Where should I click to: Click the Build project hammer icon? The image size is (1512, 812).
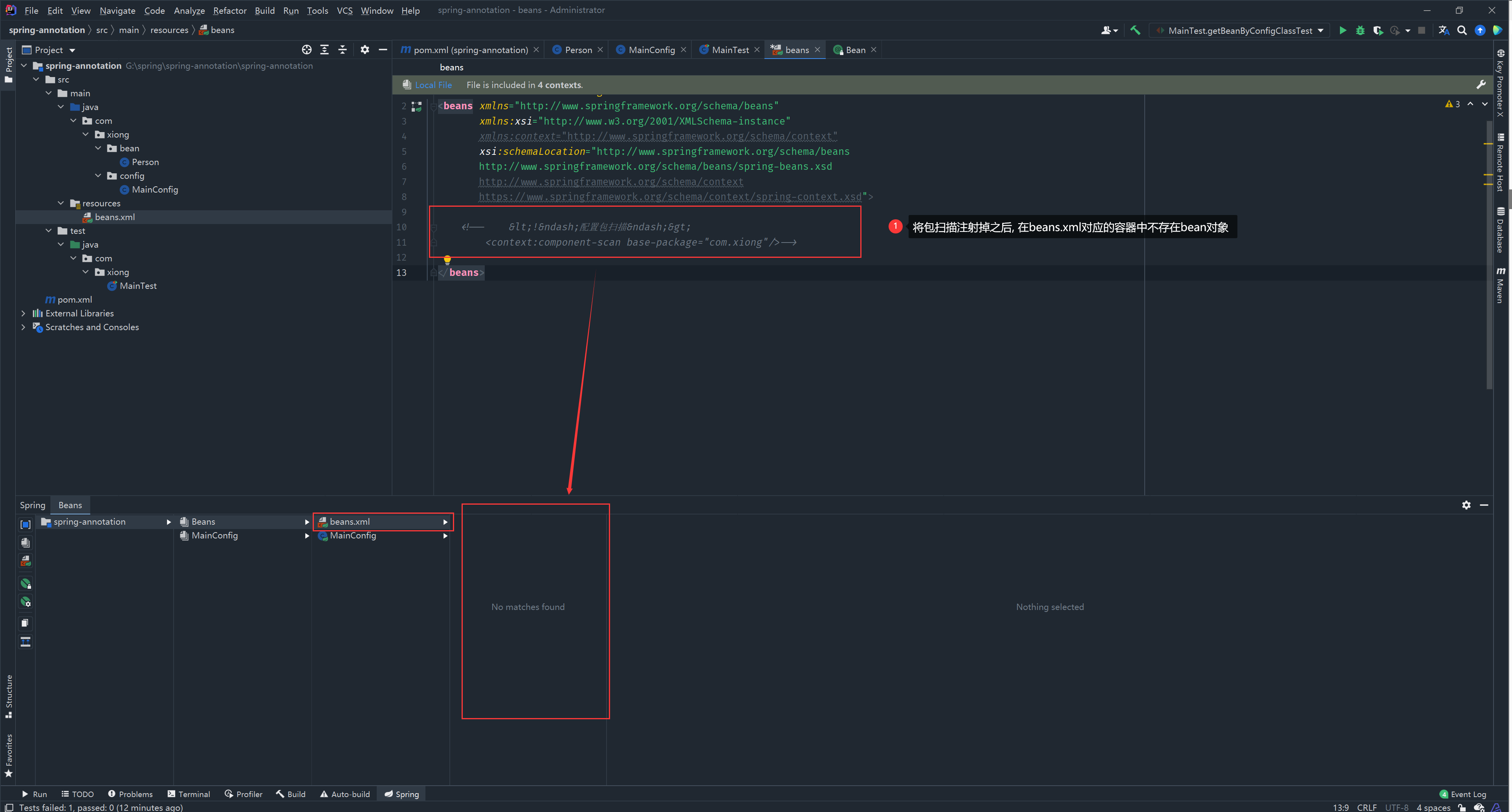click(x=1135, y=31)
